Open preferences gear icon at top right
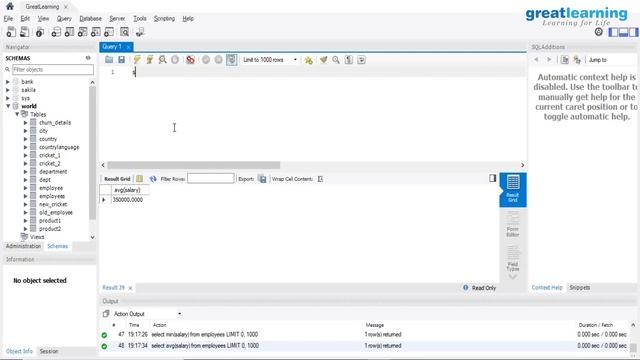Image resolution: width=640 pixels, height=360 pixels. [x=598, y=32]
